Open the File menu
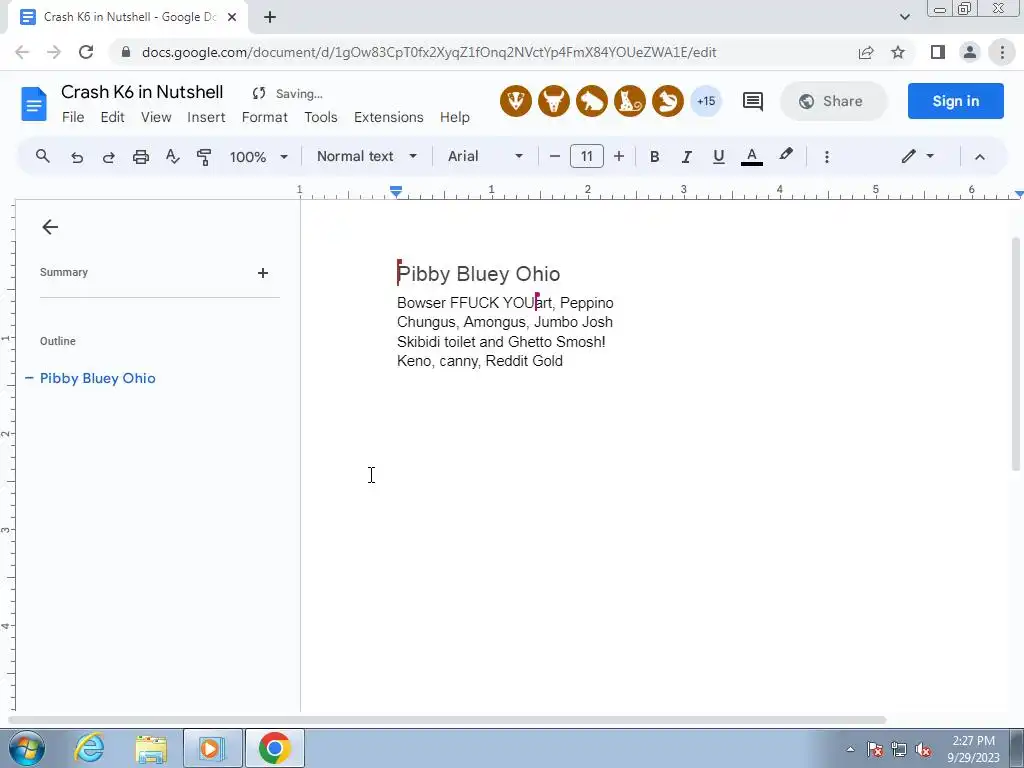Image resolution: width=1024 pixels, height=768 pixels. pos(73,117)
